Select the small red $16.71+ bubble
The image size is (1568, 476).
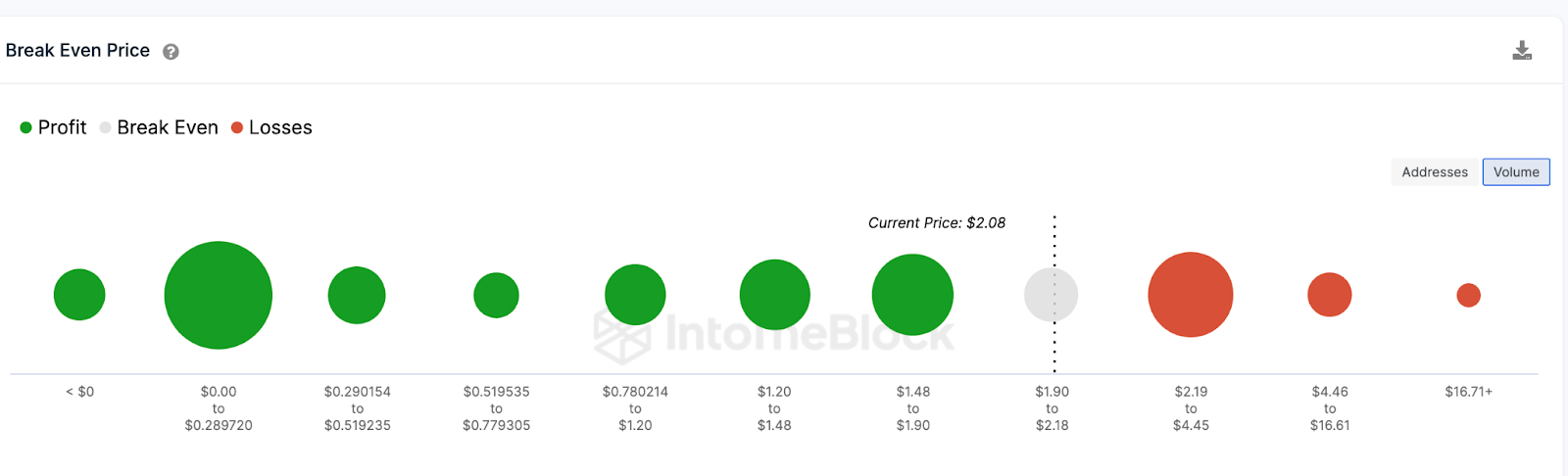pos(1468,295)
